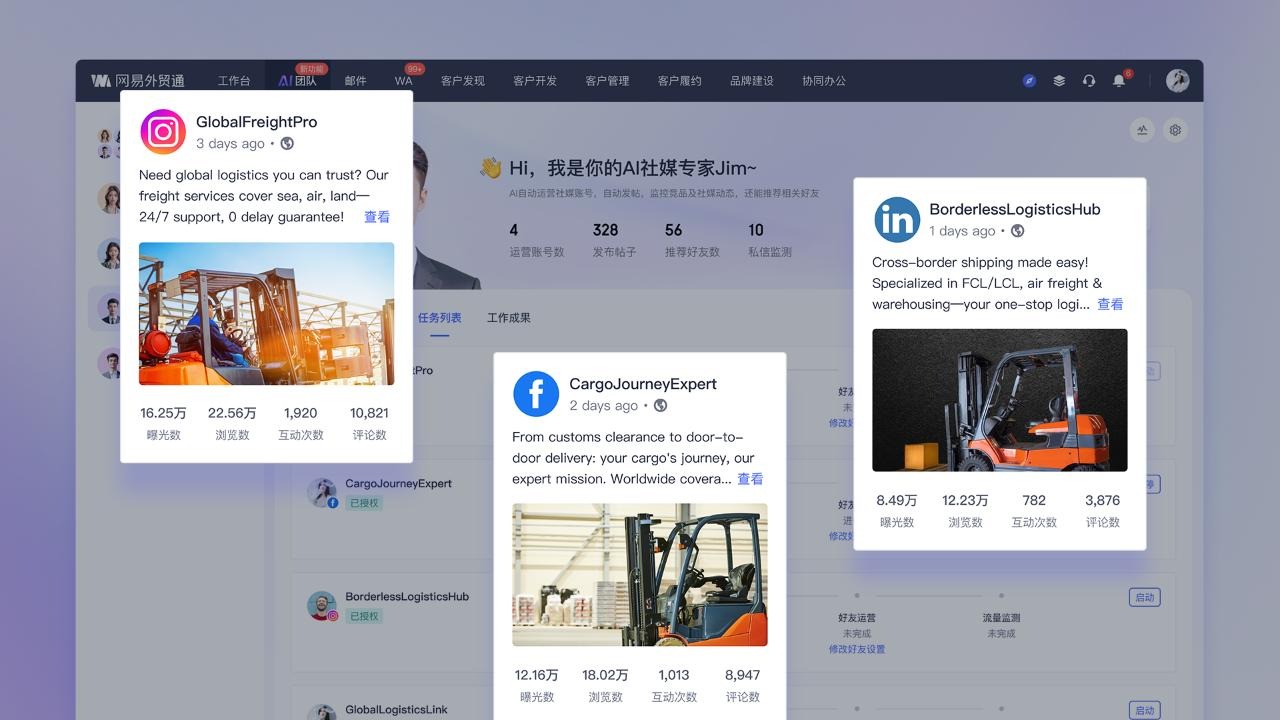Click 查看 link on CargoJourneyExpert post
Screen dimensions: 1280x720
coord(750,479)
